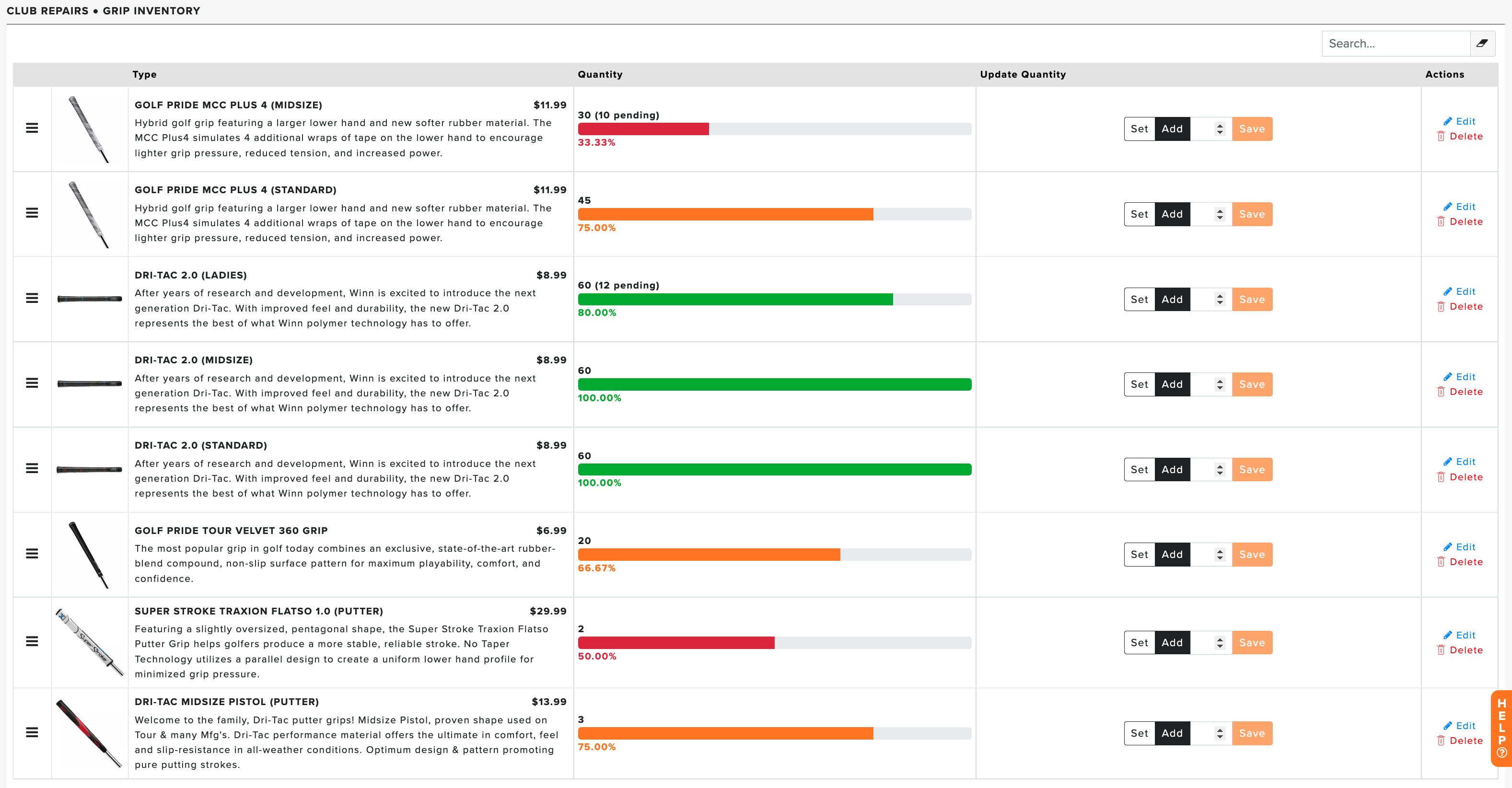The height and width of the screenshot is (788, 1512).
Task: Click drag handle for Dri-Tac 2.0 Midsize
Action: coord(32,383)
